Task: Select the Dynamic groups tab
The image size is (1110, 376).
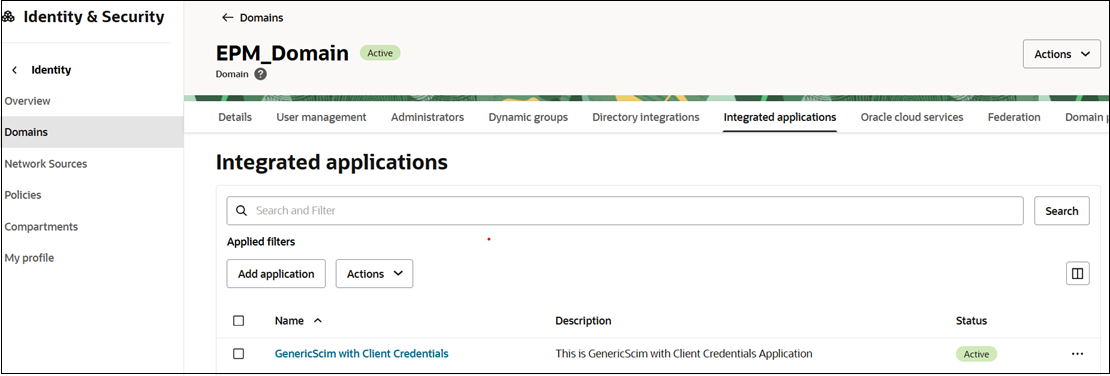Action: (528, 118)
